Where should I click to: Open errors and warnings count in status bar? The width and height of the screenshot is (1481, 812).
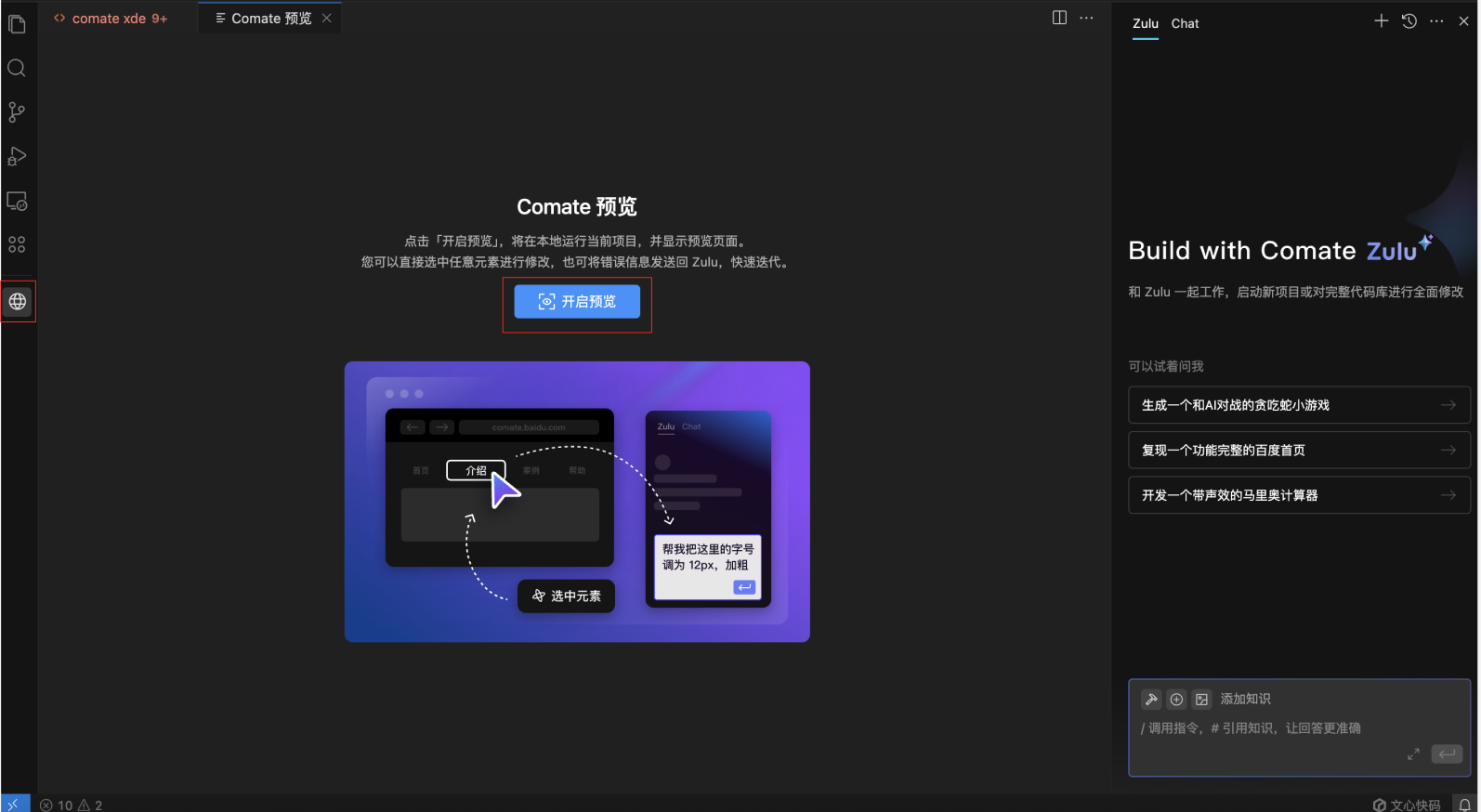72,805
